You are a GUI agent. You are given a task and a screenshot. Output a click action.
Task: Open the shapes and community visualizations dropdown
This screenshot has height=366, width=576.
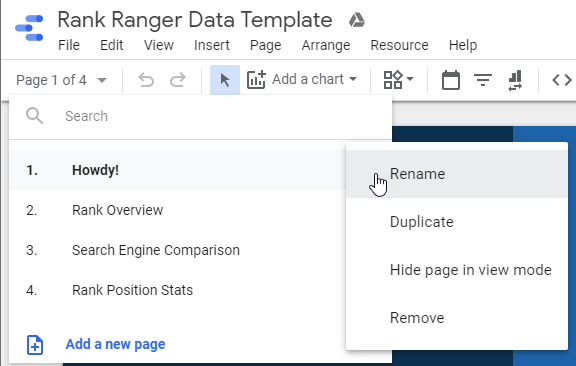point(399,80)
